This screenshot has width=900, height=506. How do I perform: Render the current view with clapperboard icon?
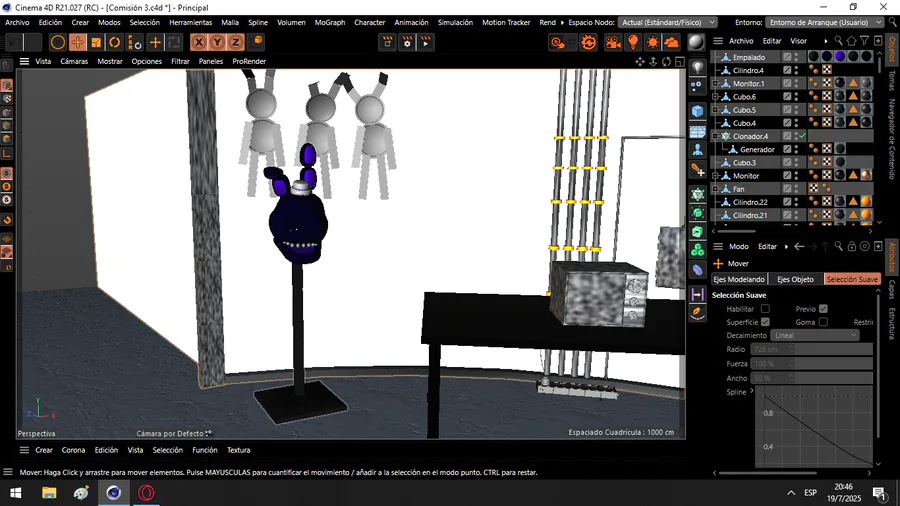click(x=387, y=42)
